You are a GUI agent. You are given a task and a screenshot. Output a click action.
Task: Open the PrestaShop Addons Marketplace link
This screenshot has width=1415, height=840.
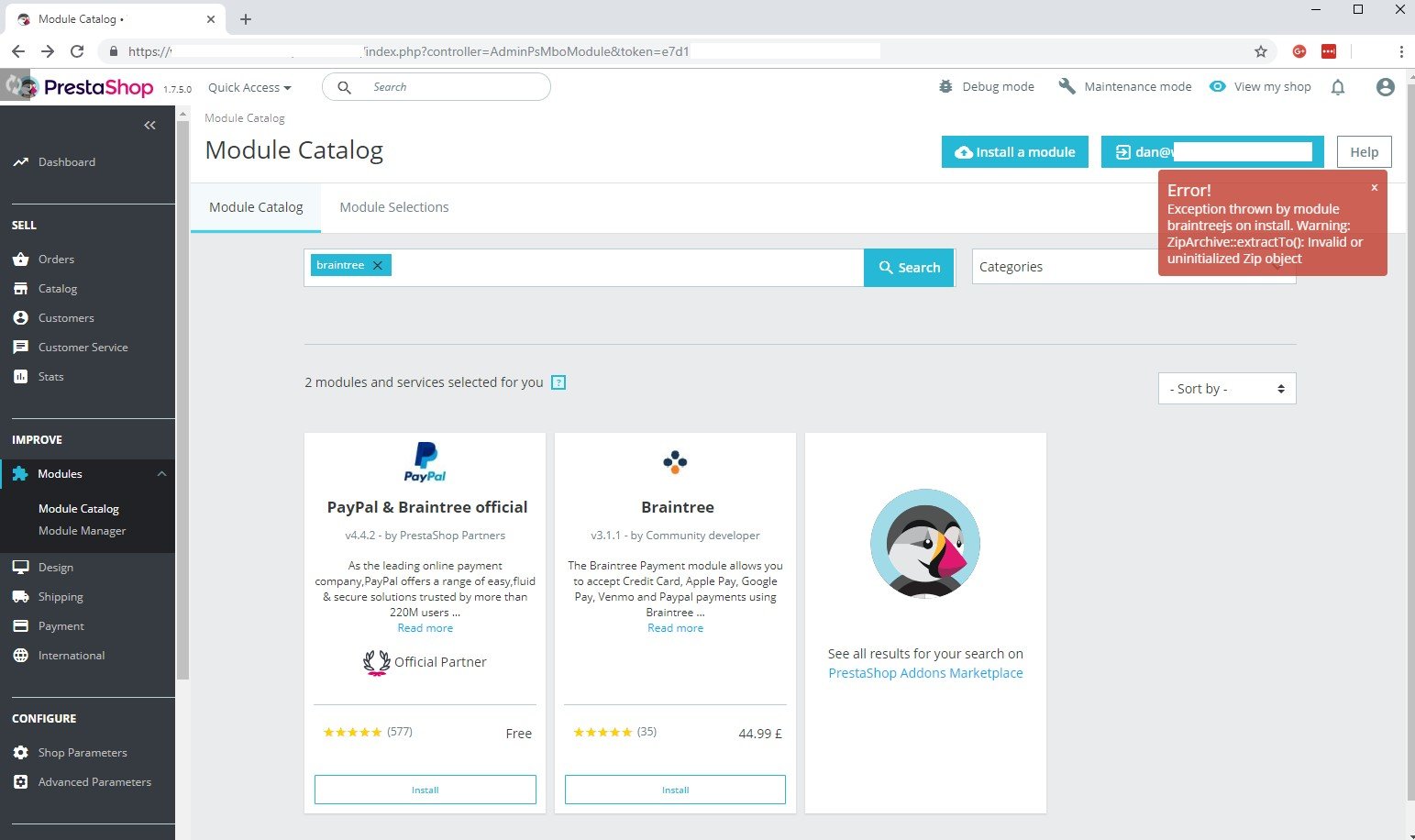click(925, 673)
